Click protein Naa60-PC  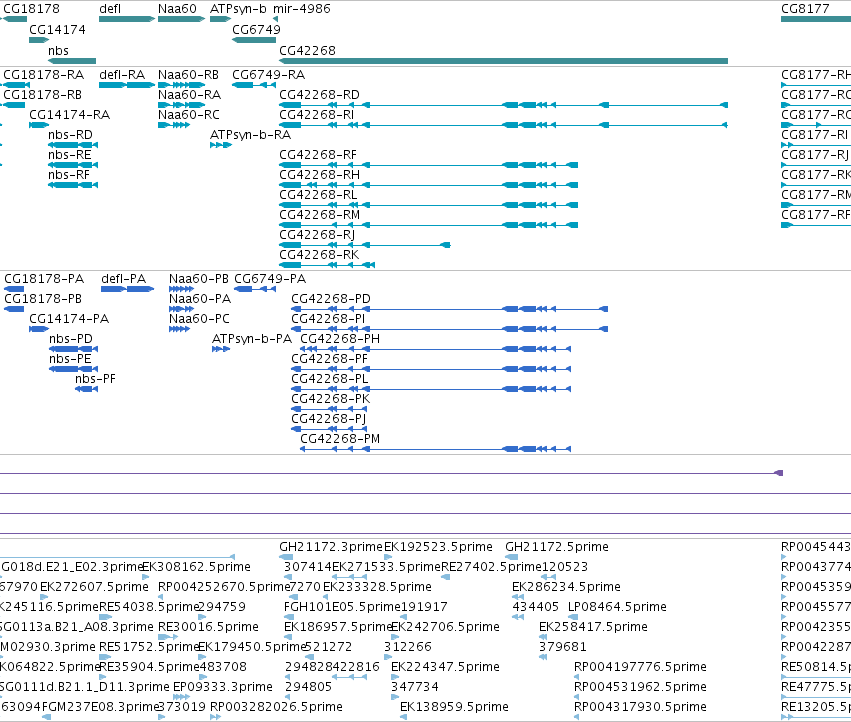pyautogui.click(x=179, y=329)
